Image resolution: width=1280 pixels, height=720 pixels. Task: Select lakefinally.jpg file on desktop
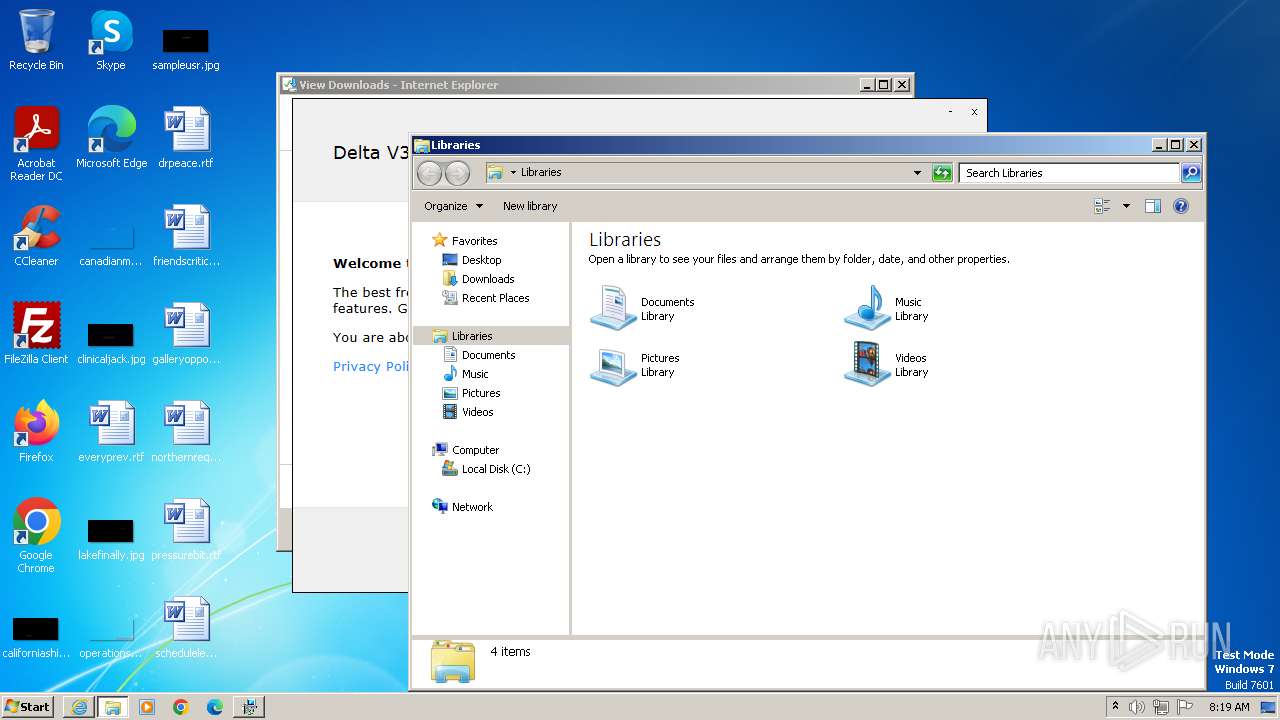pyautogui.click(x=111, y=540)
